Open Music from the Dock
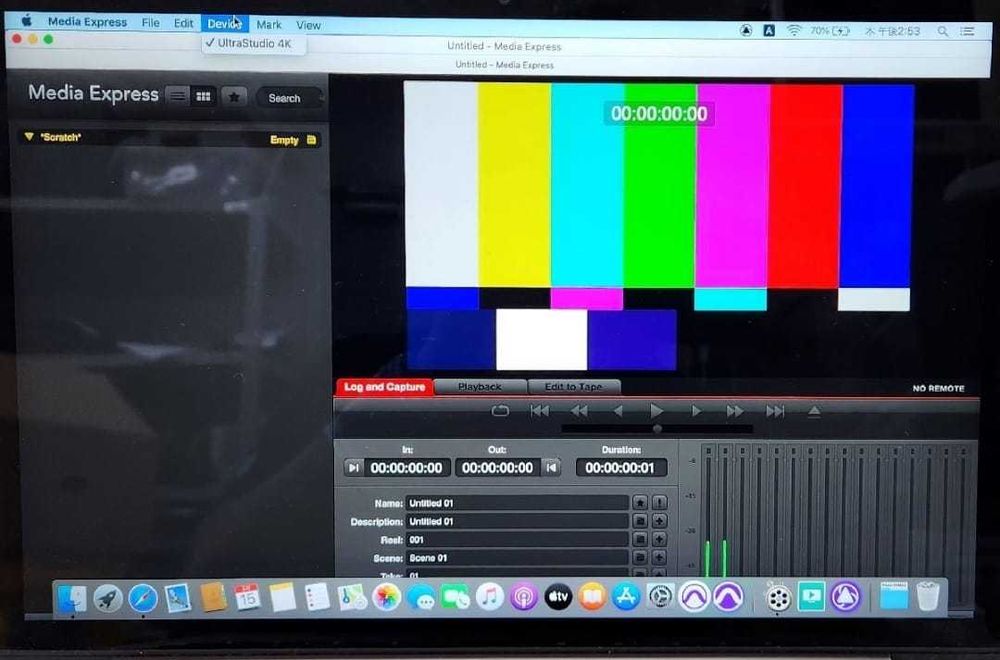The height and width of the screenshot is (660, 1000). [x=490, y=598]
